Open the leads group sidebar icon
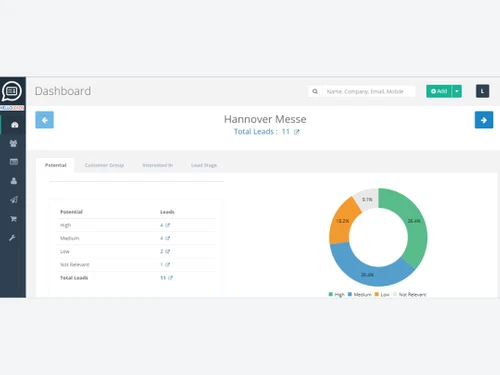Viewport: 500px width, 375px height. coord(13,143)
